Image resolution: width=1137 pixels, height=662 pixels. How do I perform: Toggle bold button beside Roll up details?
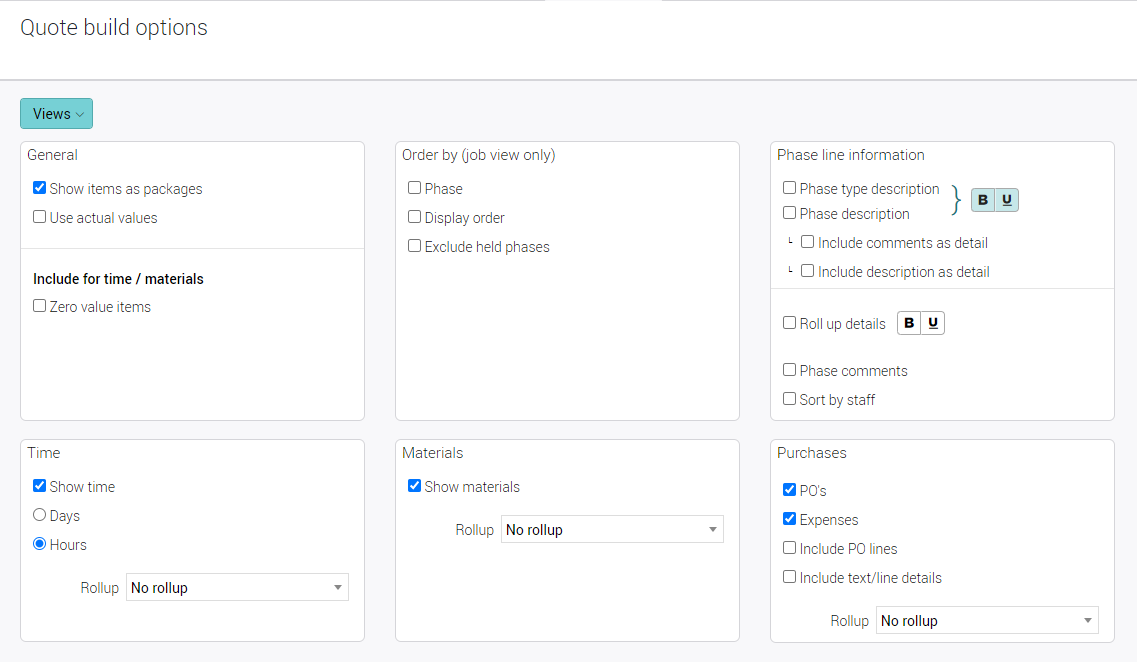(x=909, y=323)
